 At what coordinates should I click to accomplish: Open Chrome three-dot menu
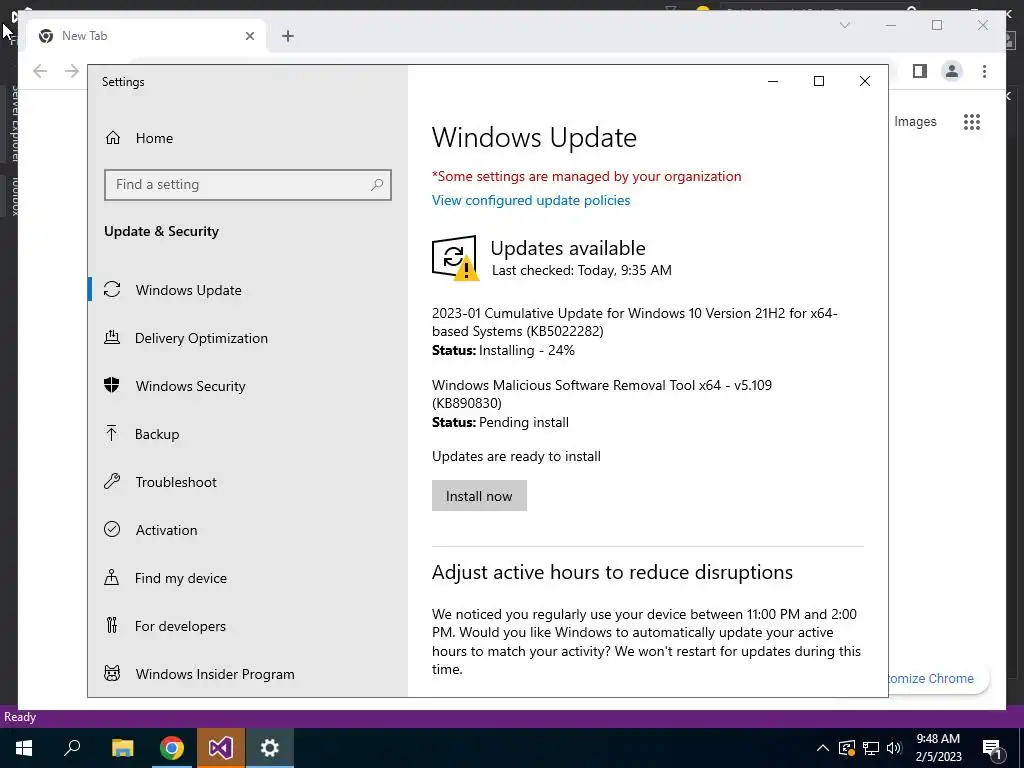click(x=984, y=71)
